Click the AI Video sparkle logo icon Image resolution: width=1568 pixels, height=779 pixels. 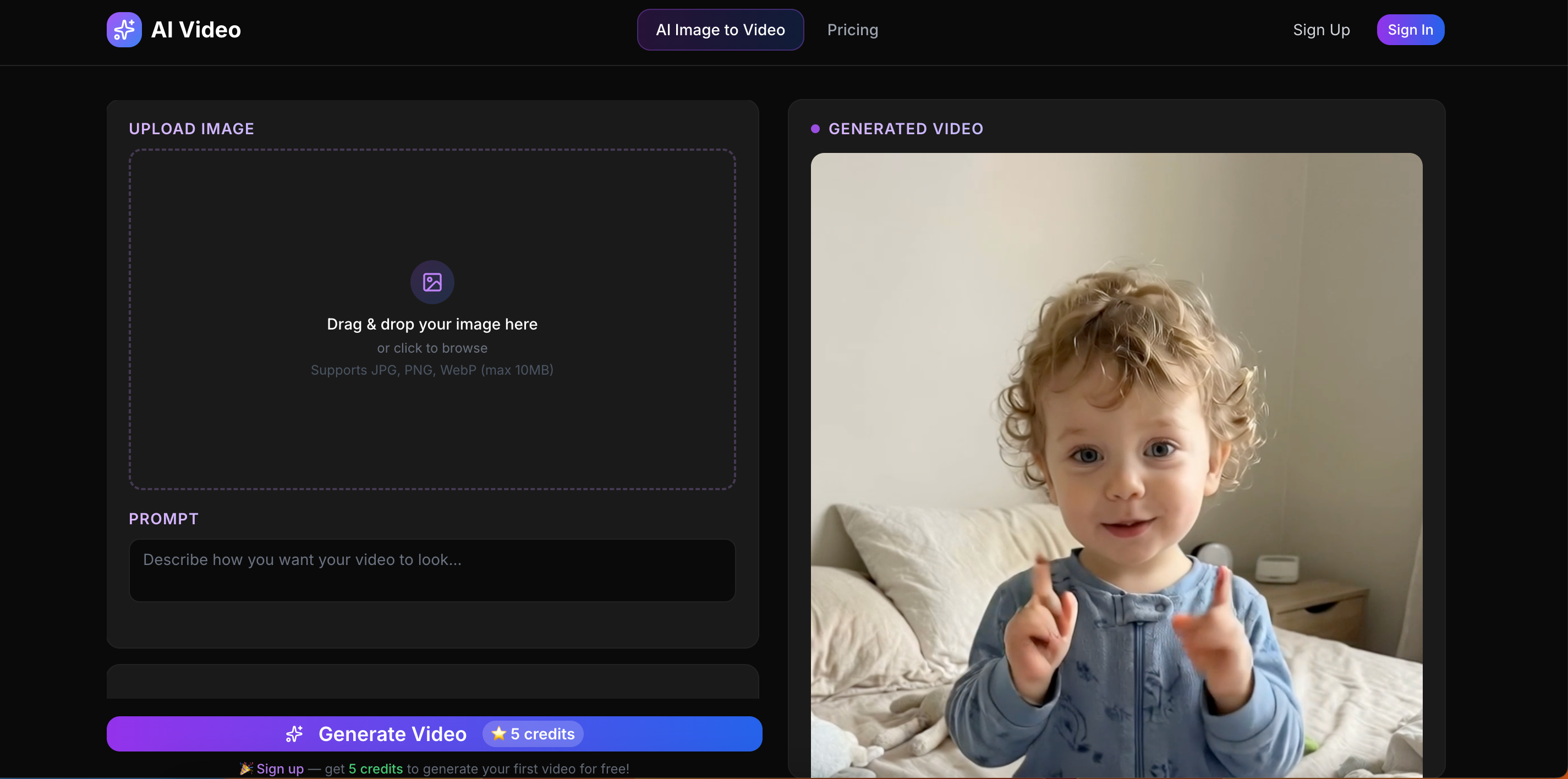(x=124, y=30)
